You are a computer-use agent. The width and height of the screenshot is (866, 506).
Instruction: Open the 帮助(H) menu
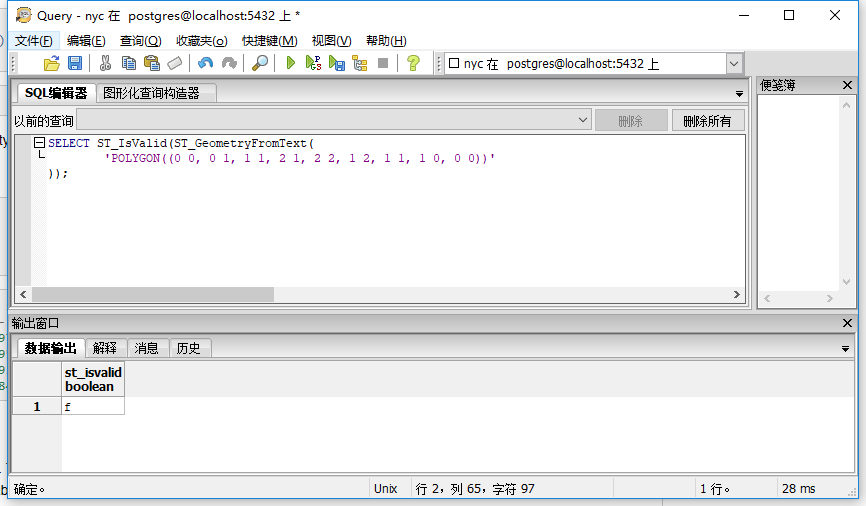point(386,41)
